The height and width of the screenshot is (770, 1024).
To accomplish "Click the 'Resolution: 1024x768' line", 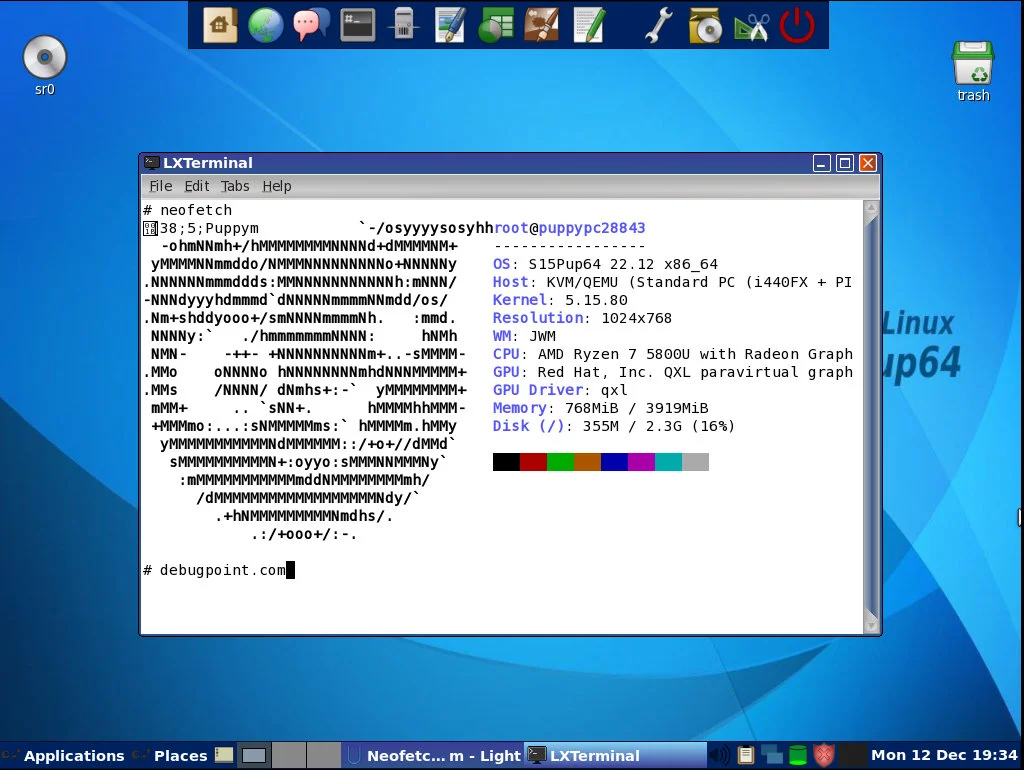I will 583,318.
